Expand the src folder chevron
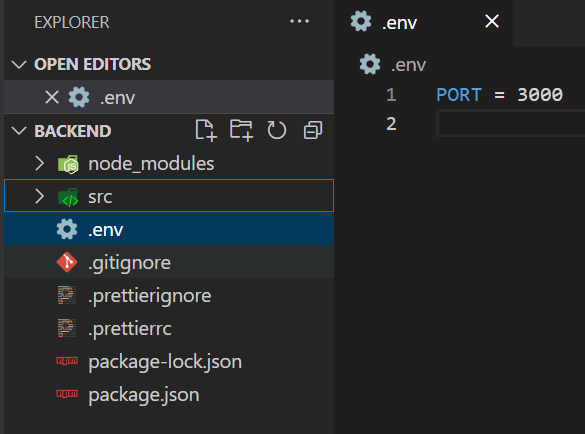 [39, 196]
